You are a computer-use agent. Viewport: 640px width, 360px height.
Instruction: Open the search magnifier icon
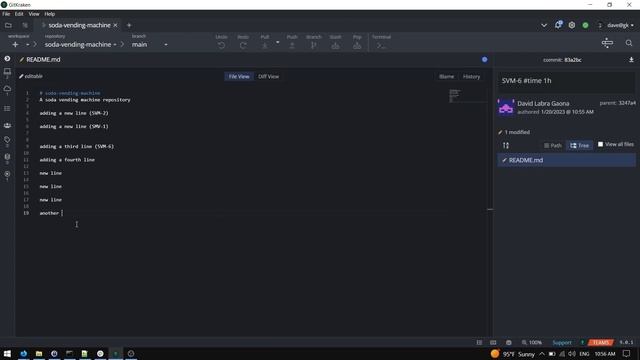pos(629,43)
